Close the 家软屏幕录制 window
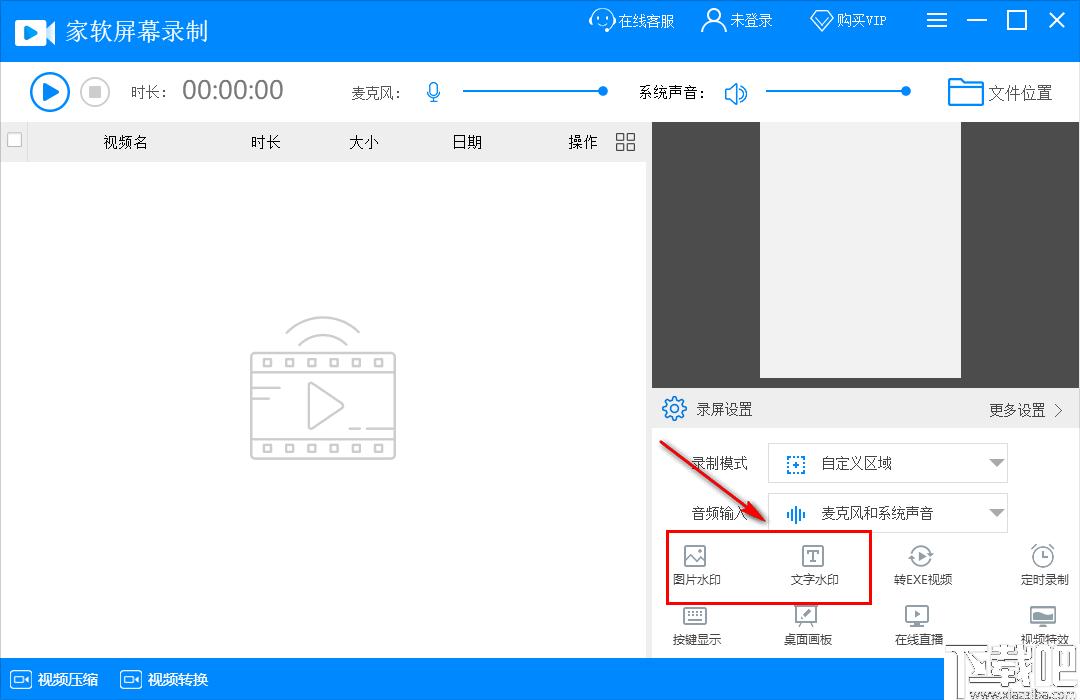1080x700 pixels. click(x=1057, y=20)
